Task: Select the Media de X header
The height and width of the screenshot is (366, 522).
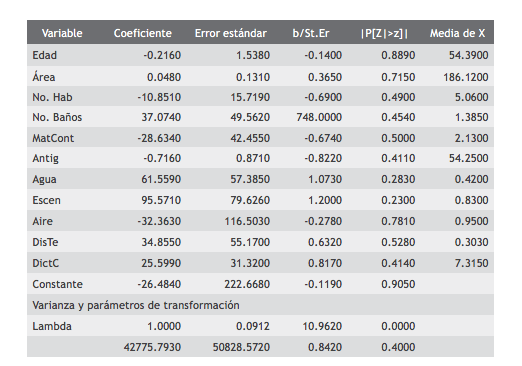Action: pos(457,33)
